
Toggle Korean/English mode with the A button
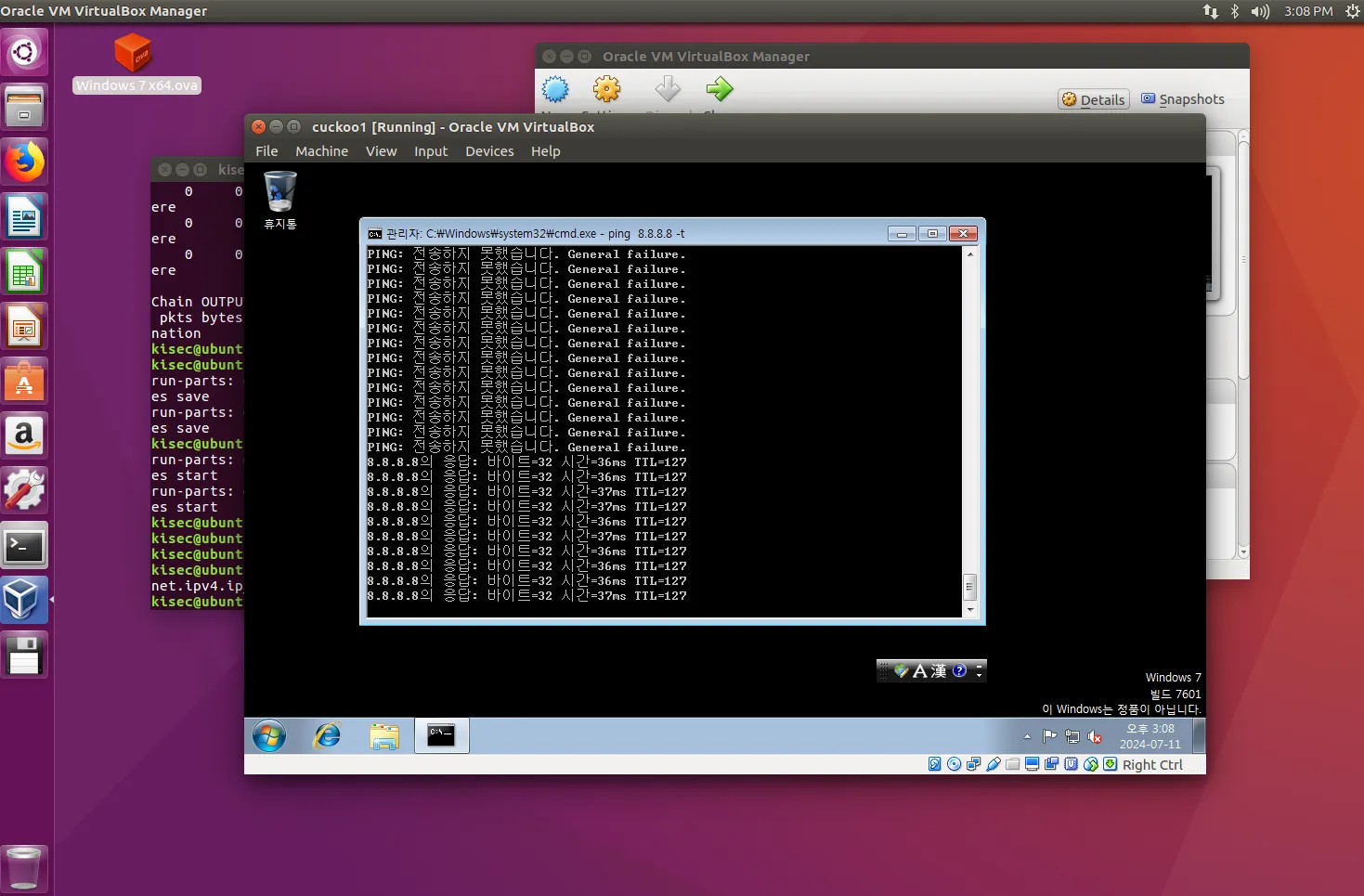point(920,670)
